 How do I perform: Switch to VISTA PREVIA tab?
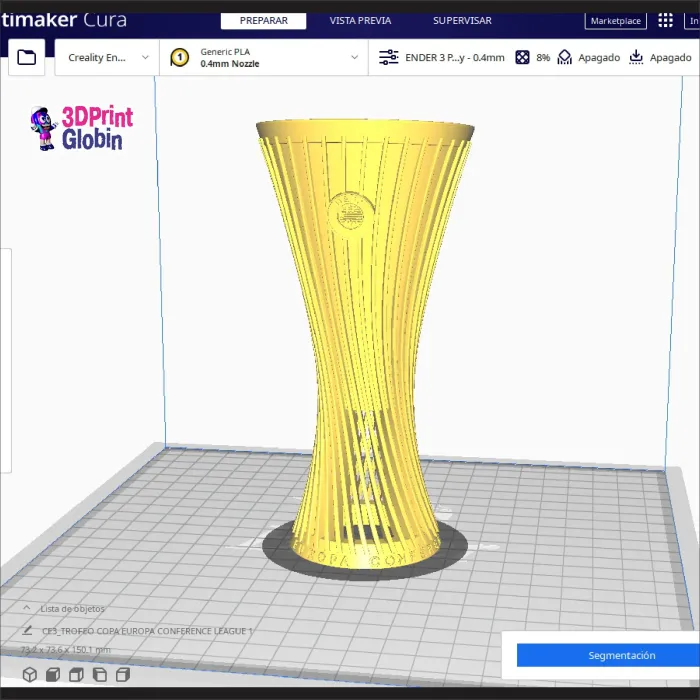[360, 21]
